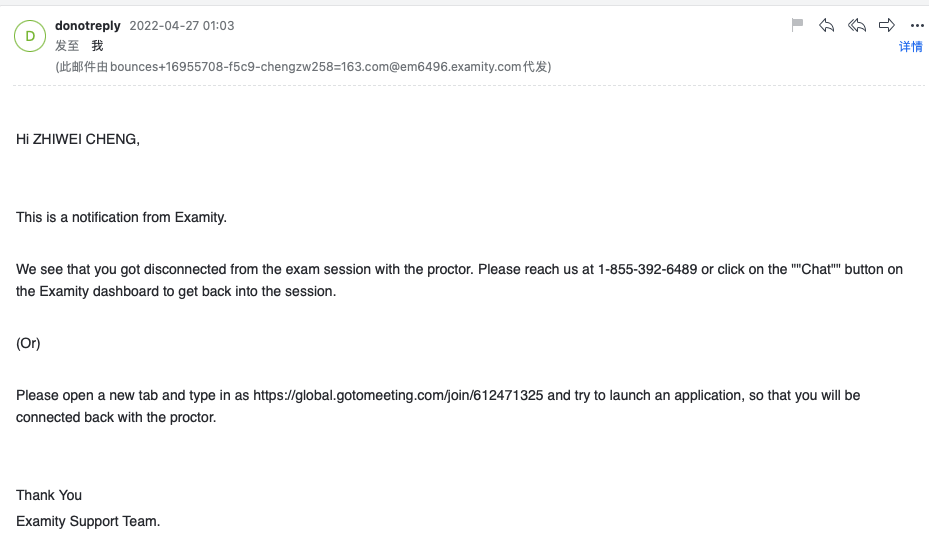Forward this email using the right arrow
The image size is (929, 550).
887,25
